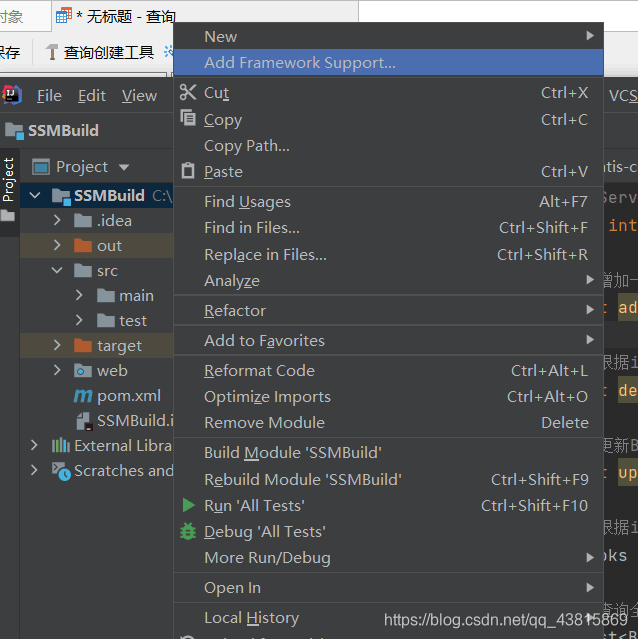Expand the Scratches and Consoles arrow
The image size is (638, 639).
(35, 470)
